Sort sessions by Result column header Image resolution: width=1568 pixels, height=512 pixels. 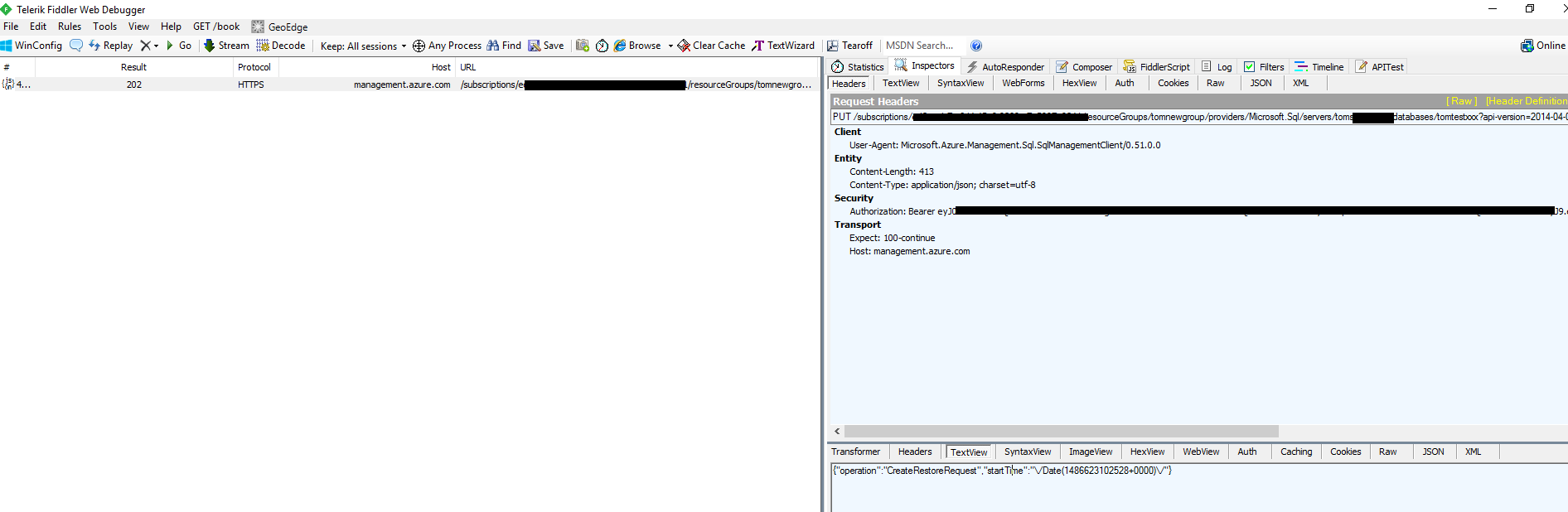coord(133,67)
